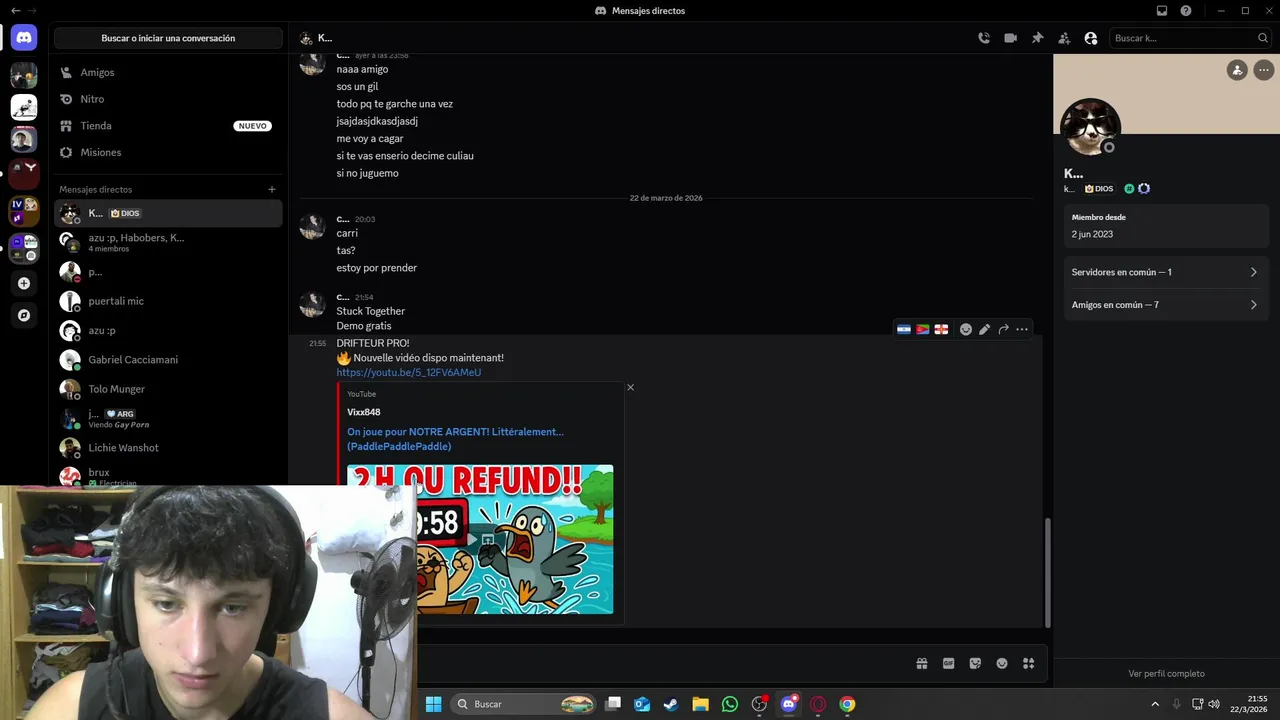Viewport: 1280px width, 720px height.
Task: Click date divider 22 de marzo de 2026
Action: tap(666, 198)
